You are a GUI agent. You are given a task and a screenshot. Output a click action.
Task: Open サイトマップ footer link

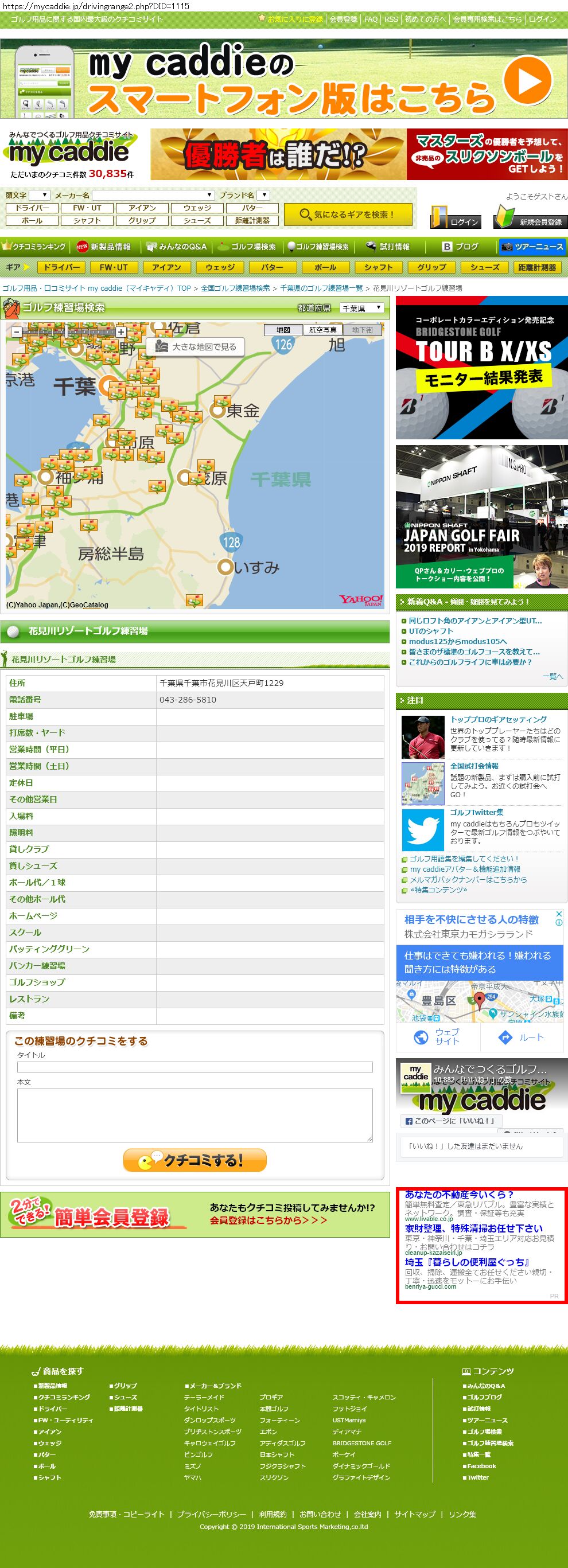(x=415, y=1514)
